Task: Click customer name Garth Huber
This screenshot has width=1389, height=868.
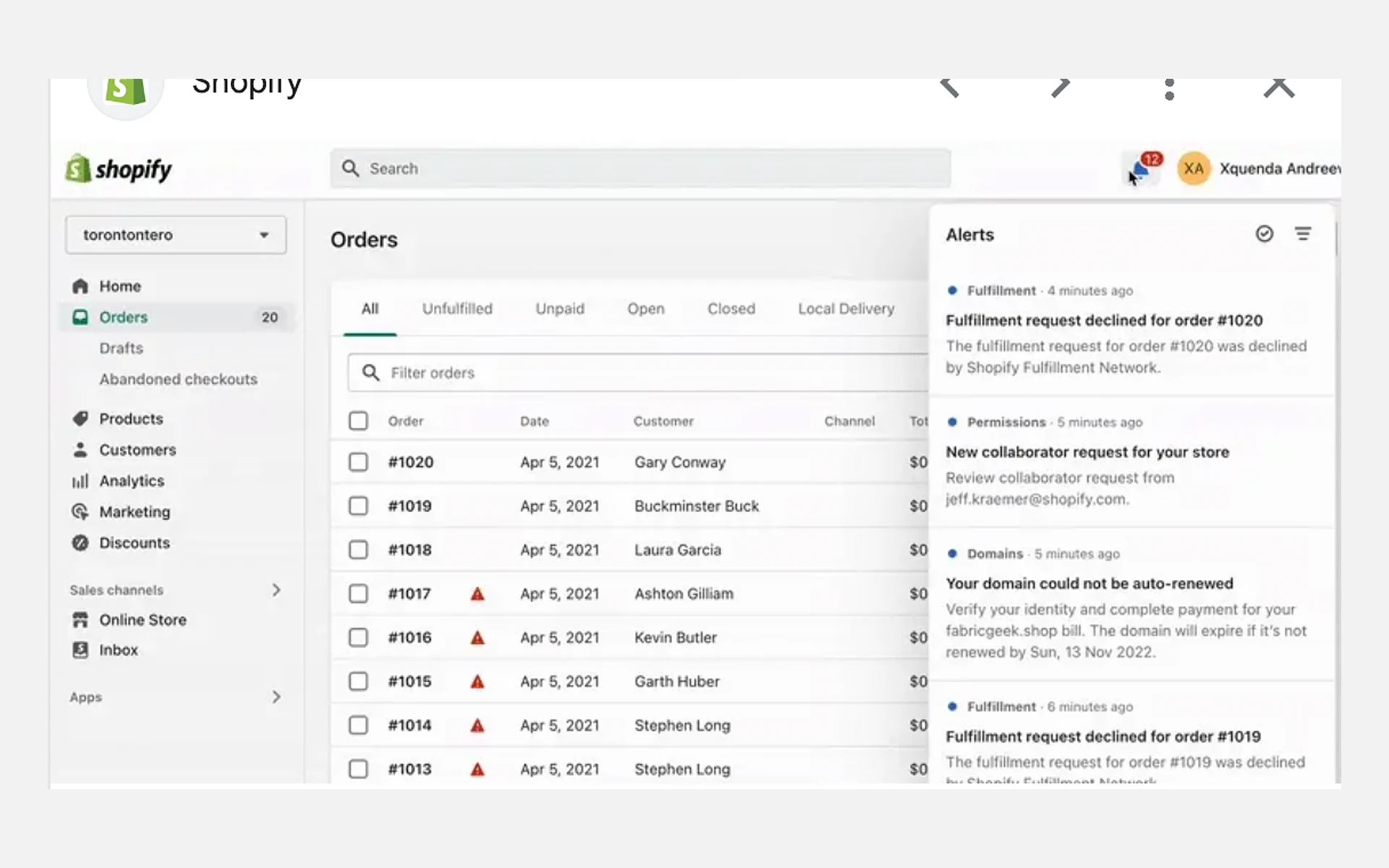Action: click(x=677, y=681)
